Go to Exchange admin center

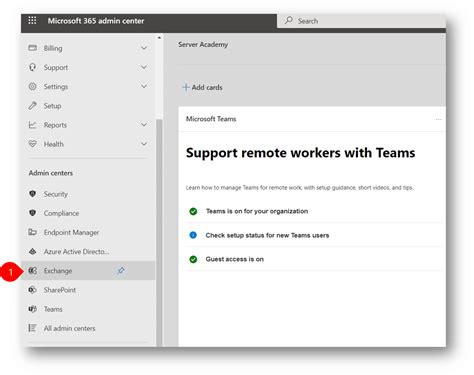(89, 270)
